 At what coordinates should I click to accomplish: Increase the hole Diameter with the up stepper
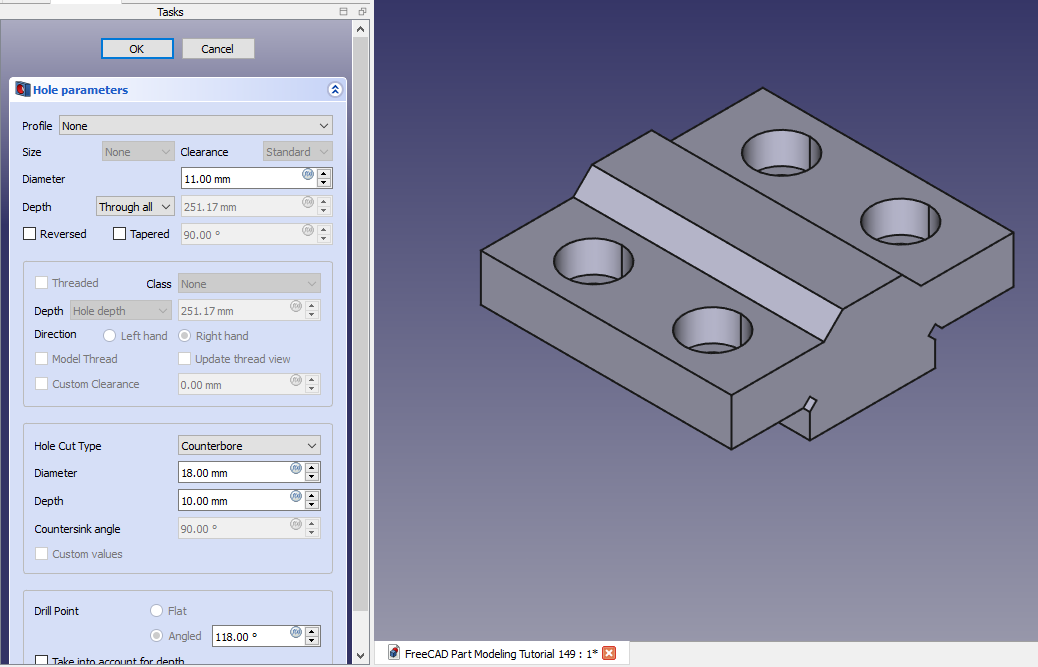point(324,173)
